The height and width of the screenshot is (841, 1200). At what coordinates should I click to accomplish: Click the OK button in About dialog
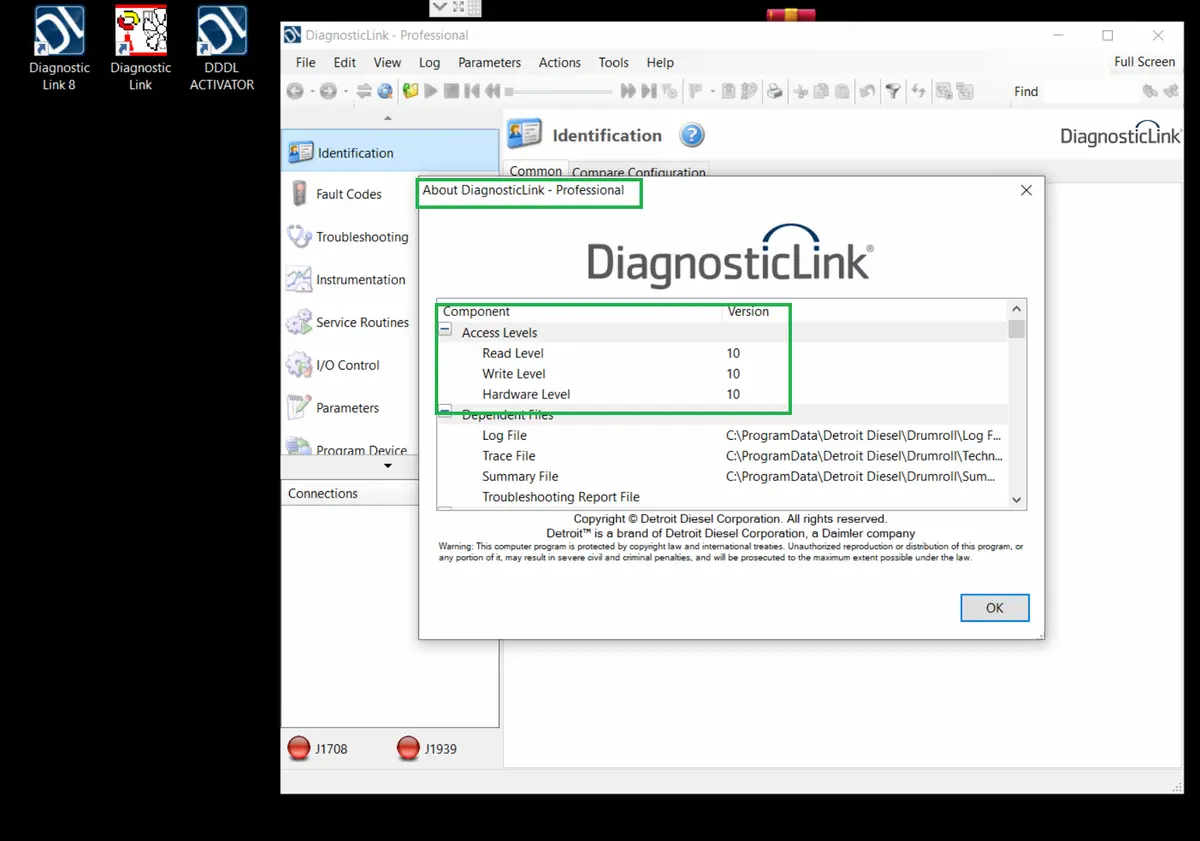point(994,608)
